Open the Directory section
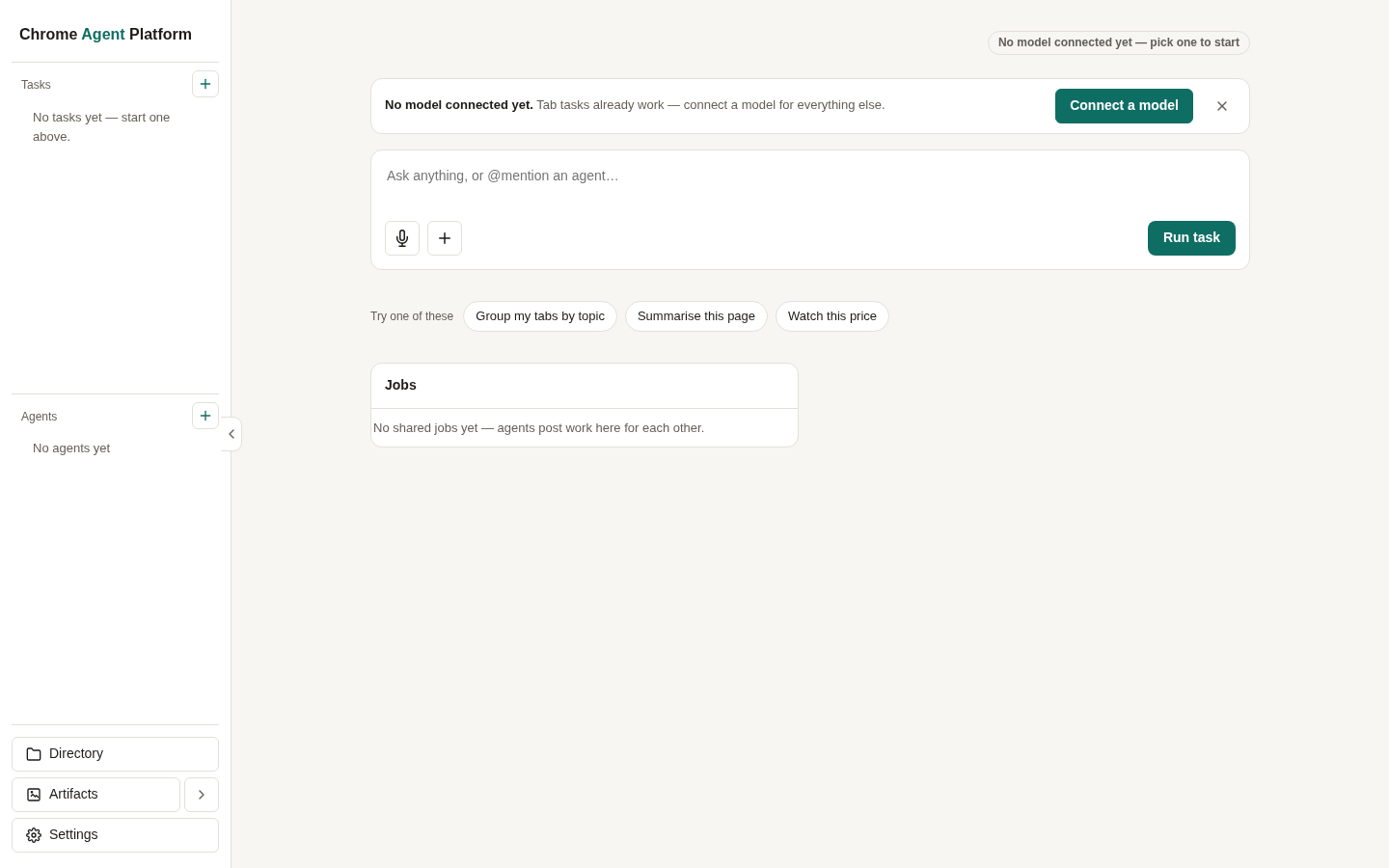 pos(115,754)
